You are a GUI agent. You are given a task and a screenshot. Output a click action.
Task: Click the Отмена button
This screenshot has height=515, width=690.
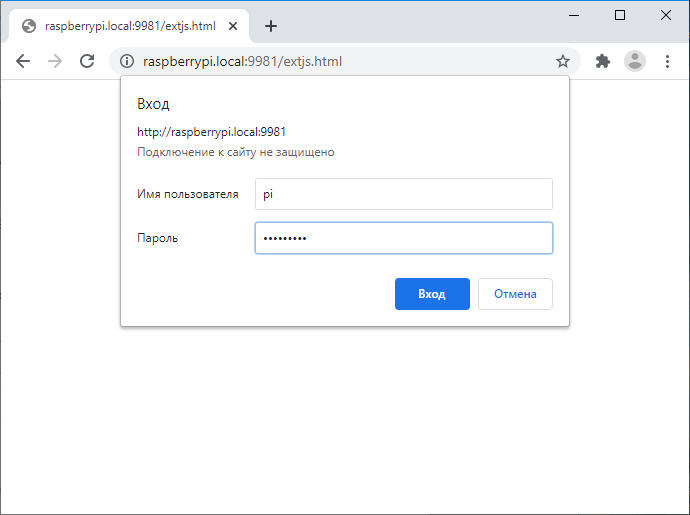[515, 294]
